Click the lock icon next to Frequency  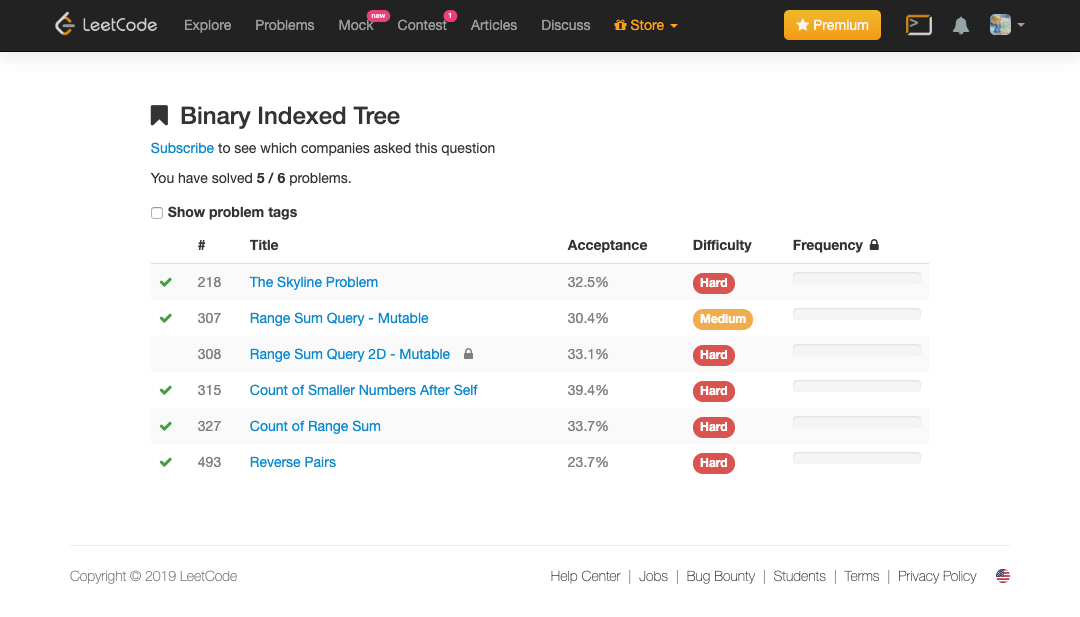point(874,244)
